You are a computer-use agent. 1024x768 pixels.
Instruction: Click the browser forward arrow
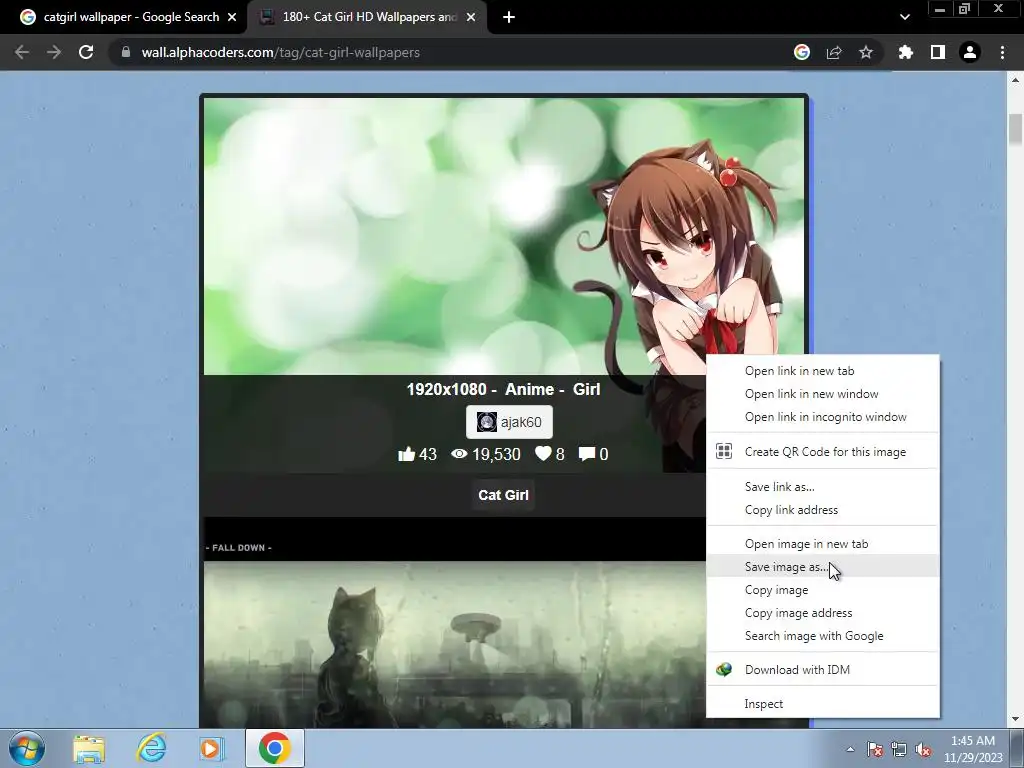54,52
